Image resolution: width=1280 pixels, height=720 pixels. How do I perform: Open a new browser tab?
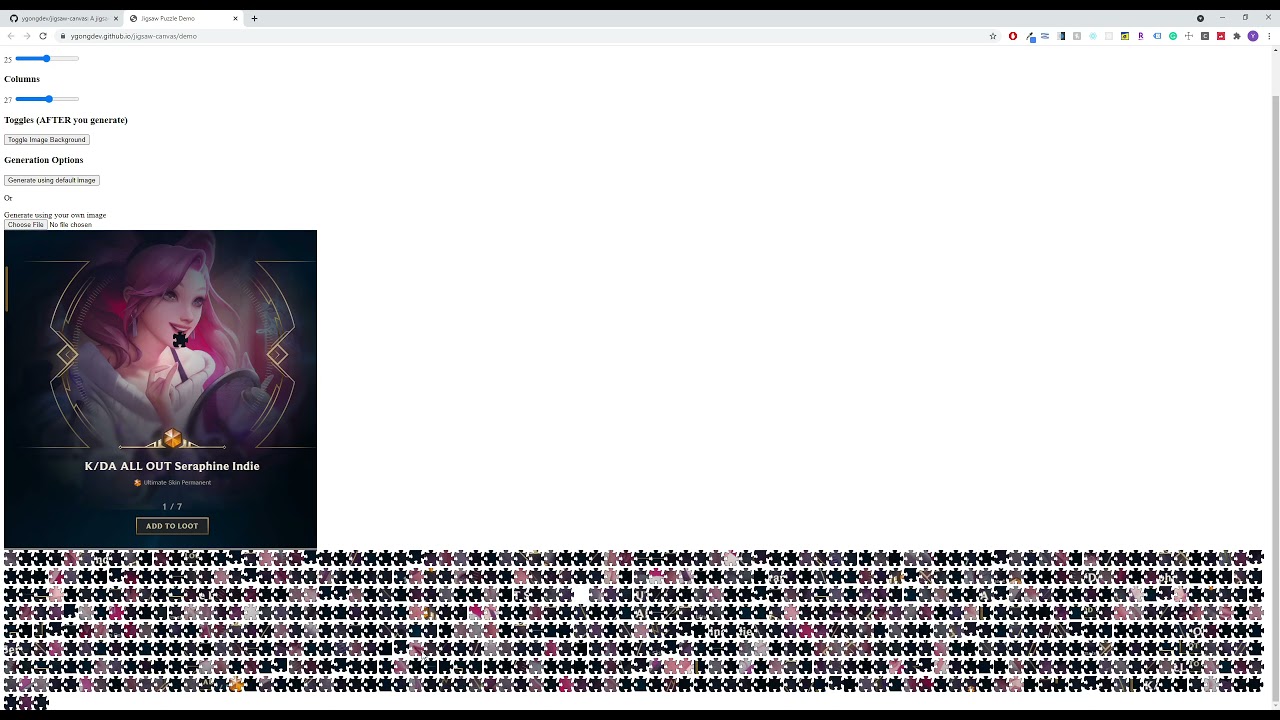coord(254,18)
